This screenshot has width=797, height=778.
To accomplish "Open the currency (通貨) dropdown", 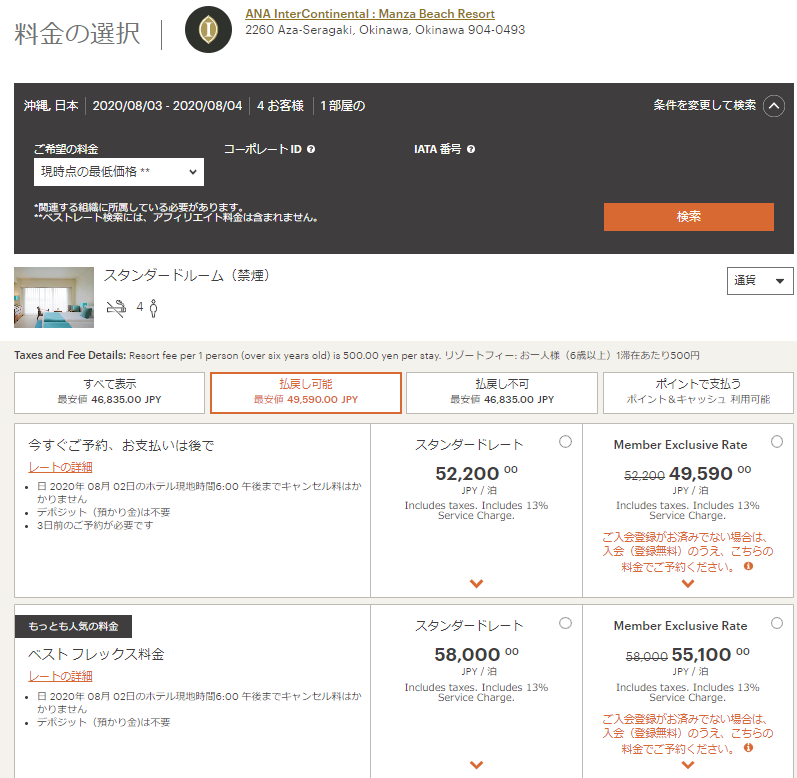I will (x=759, y=281).
